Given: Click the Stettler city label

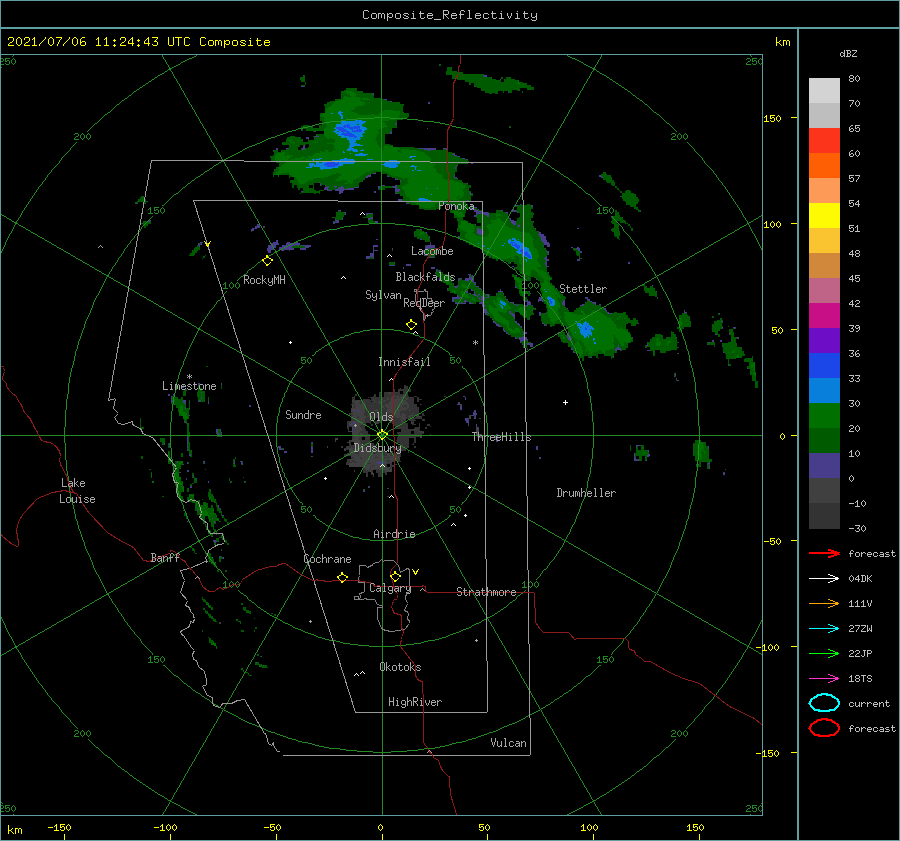Looking at the screenshot, I should 583,289.
